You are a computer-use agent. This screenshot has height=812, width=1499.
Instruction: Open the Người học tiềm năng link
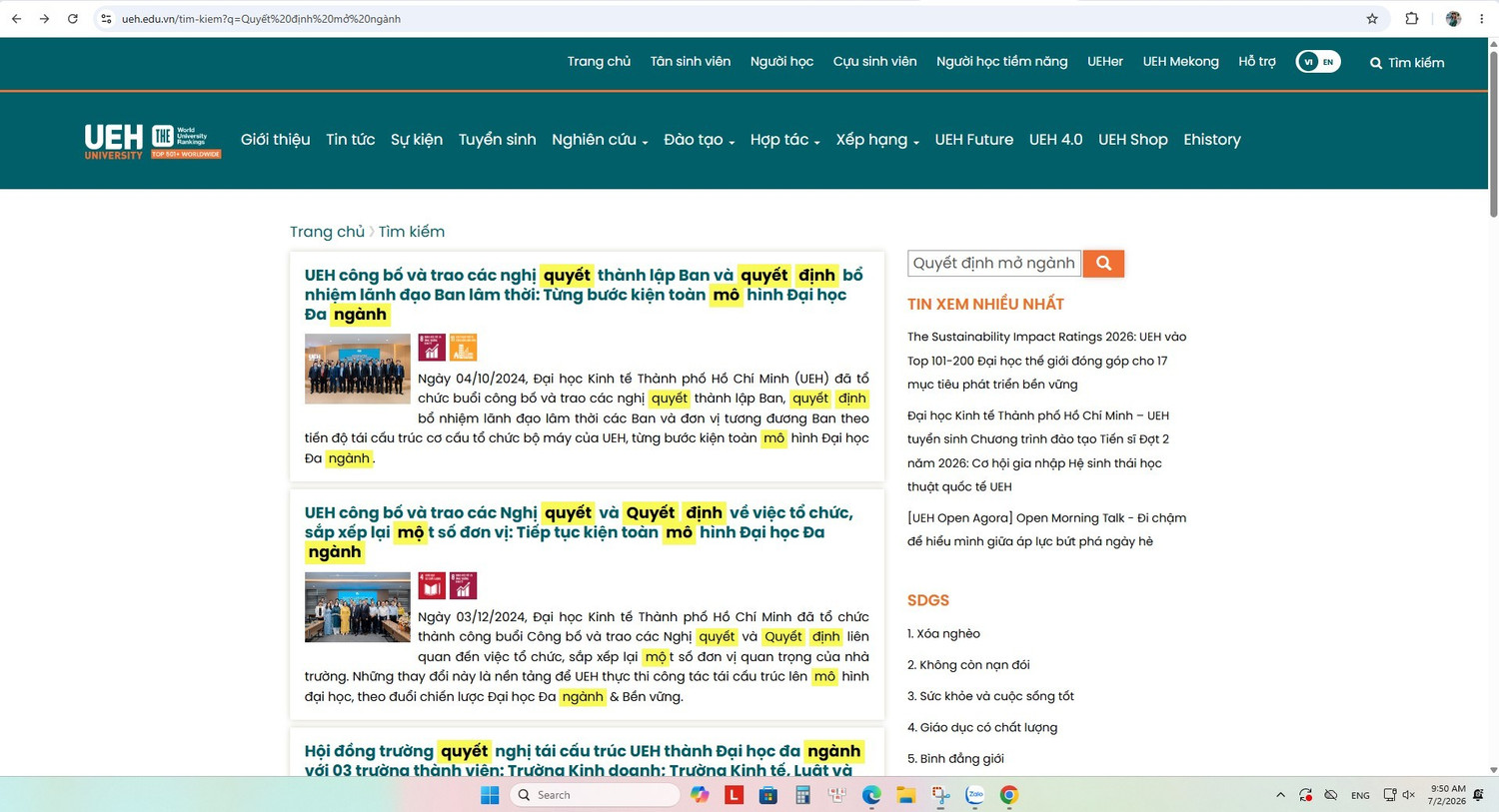1001,62
